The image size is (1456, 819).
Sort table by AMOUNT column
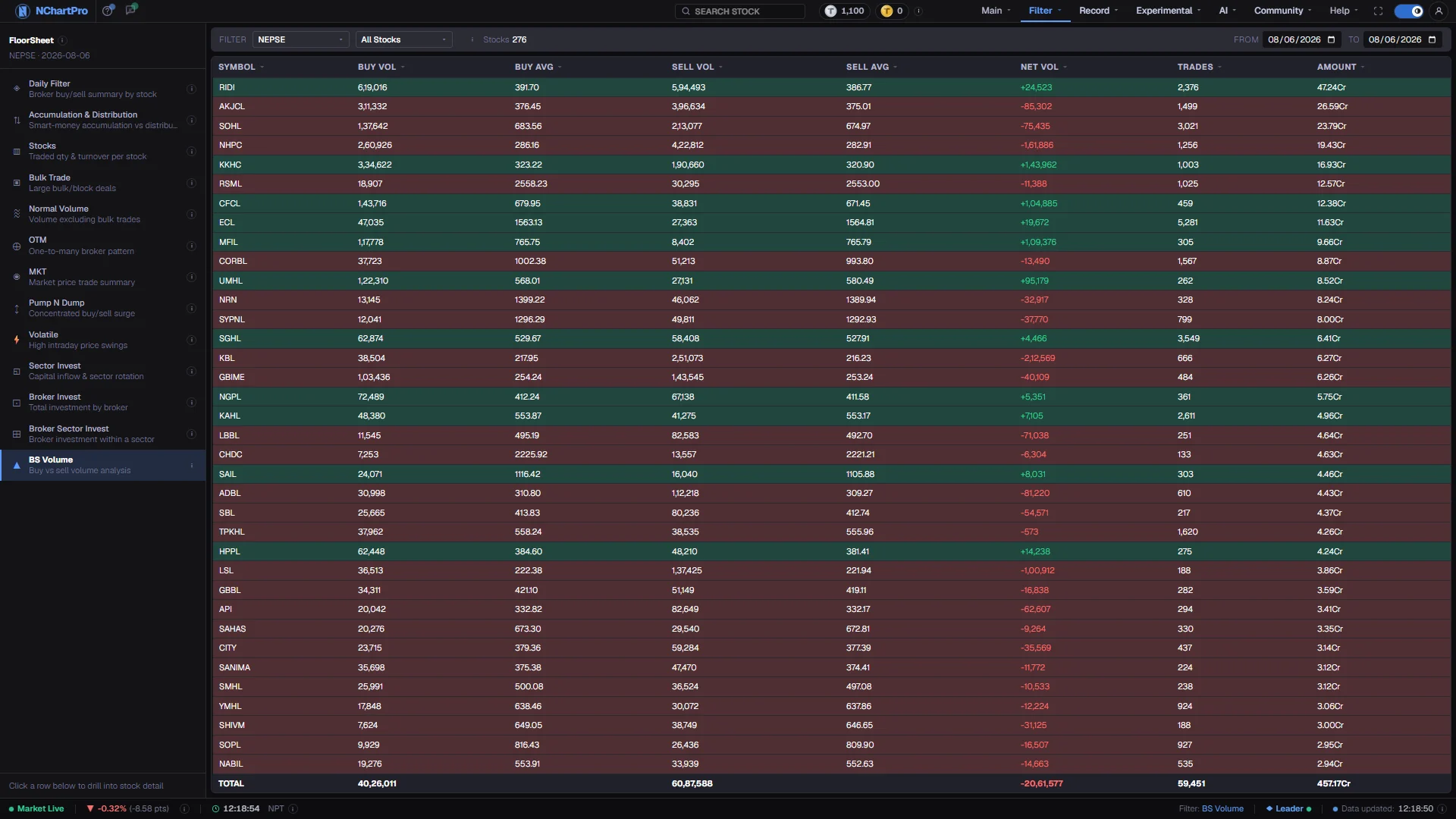point(1341,67)
